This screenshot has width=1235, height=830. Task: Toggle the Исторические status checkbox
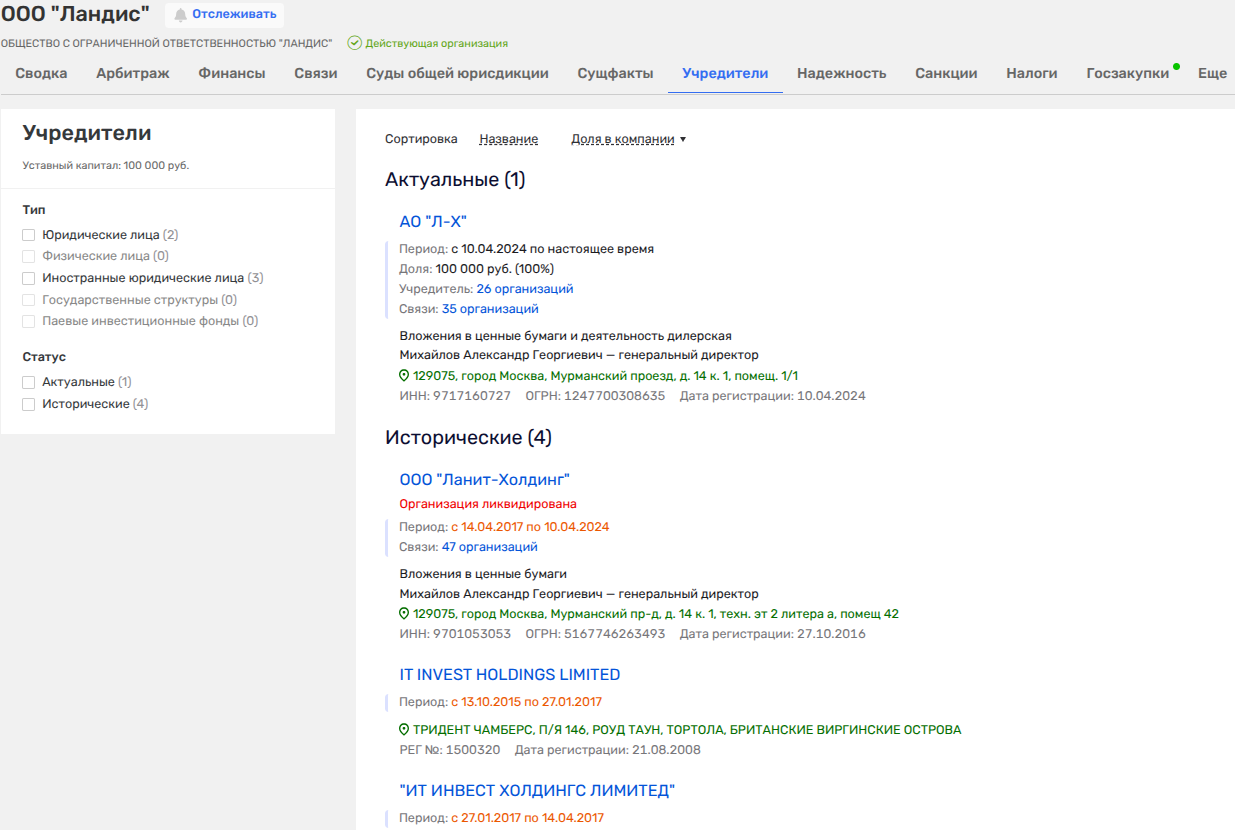[29, 404]
